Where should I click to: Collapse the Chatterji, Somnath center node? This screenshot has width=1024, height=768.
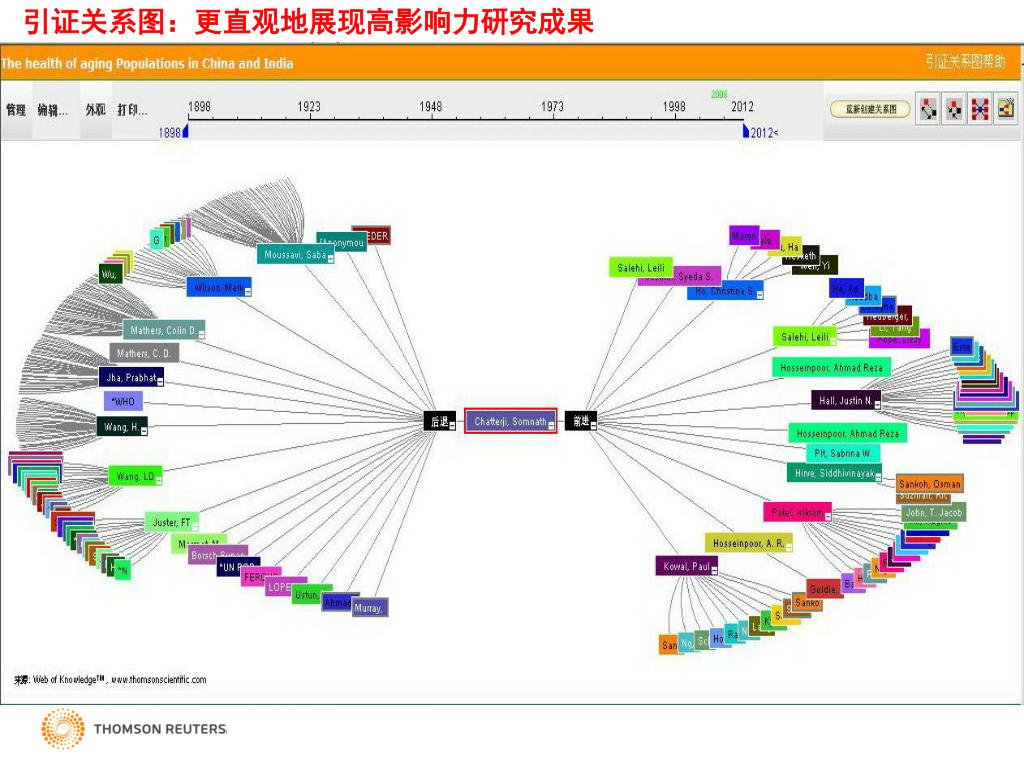click(x=551, y=426)
